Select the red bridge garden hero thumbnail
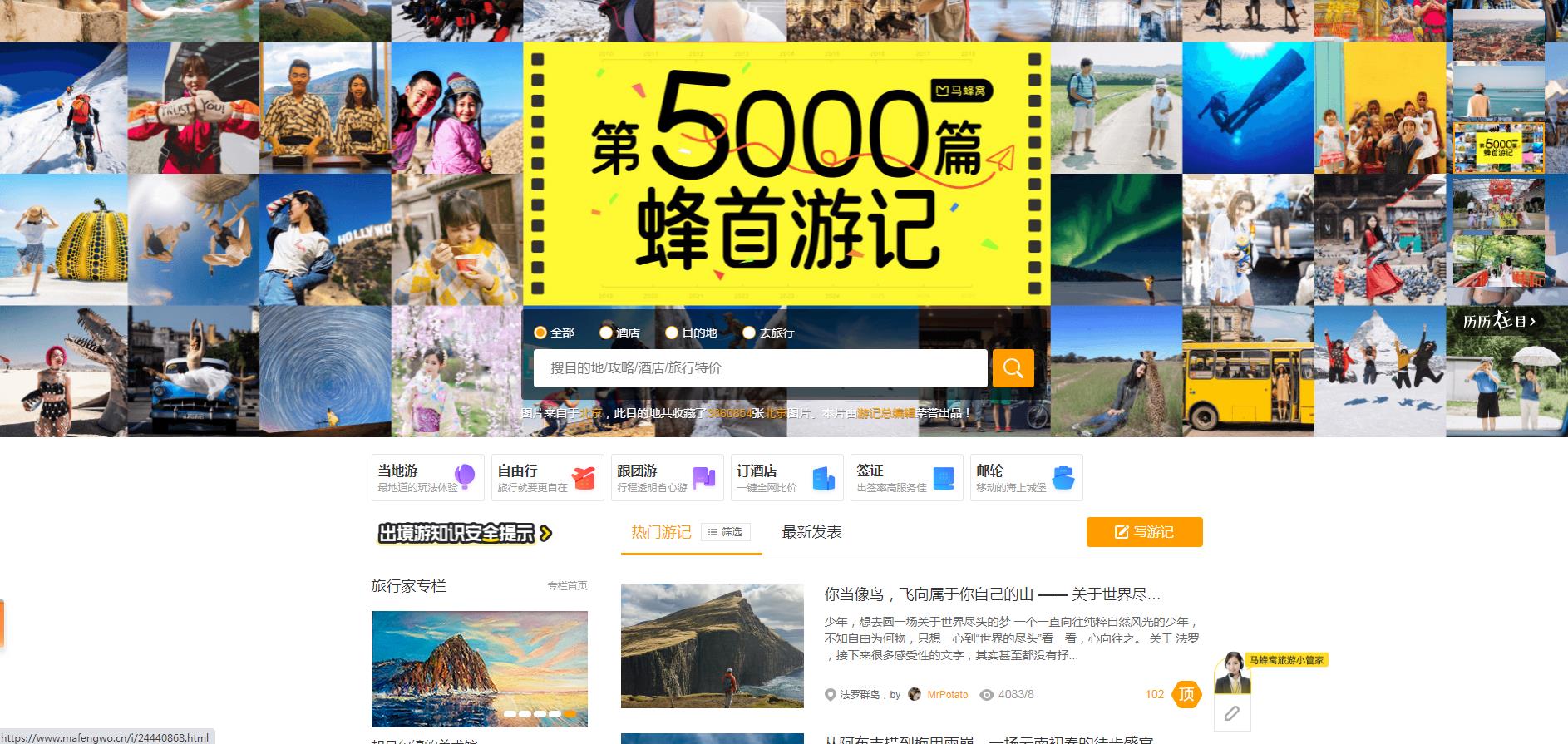Image resolution: width=1568 pixels, height=744 pixels. tap(1498, 262)
